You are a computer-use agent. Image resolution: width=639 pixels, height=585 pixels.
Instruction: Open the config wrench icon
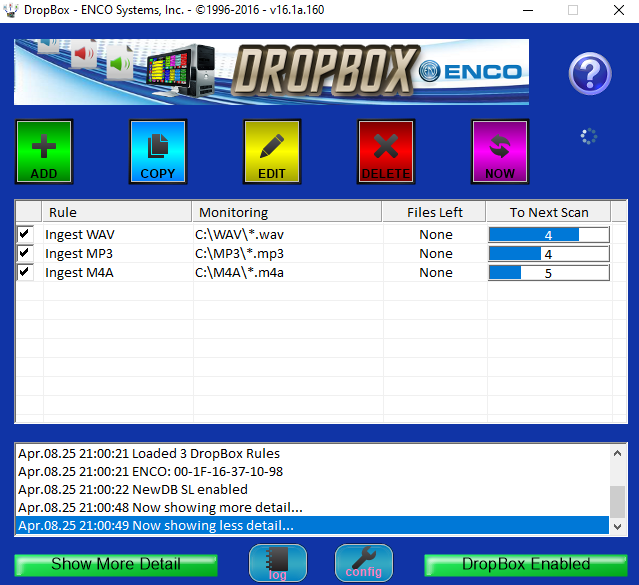coord(364,563)
